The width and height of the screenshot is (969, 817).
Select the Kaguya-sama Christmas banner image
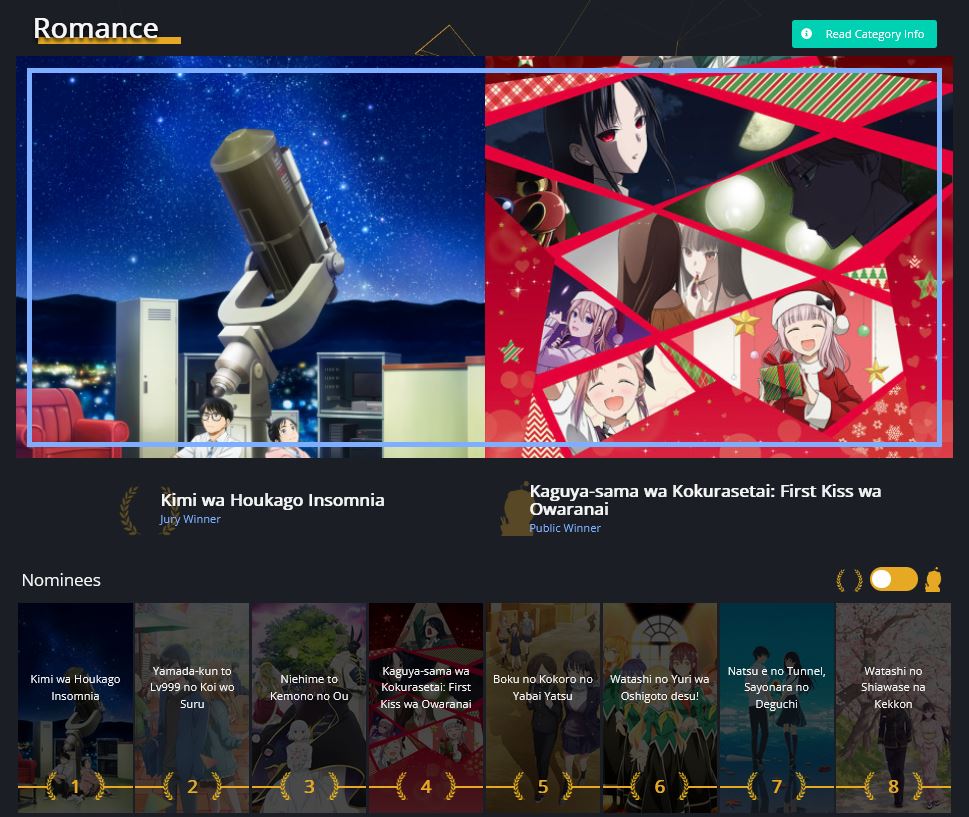click(x=718, y=257)
